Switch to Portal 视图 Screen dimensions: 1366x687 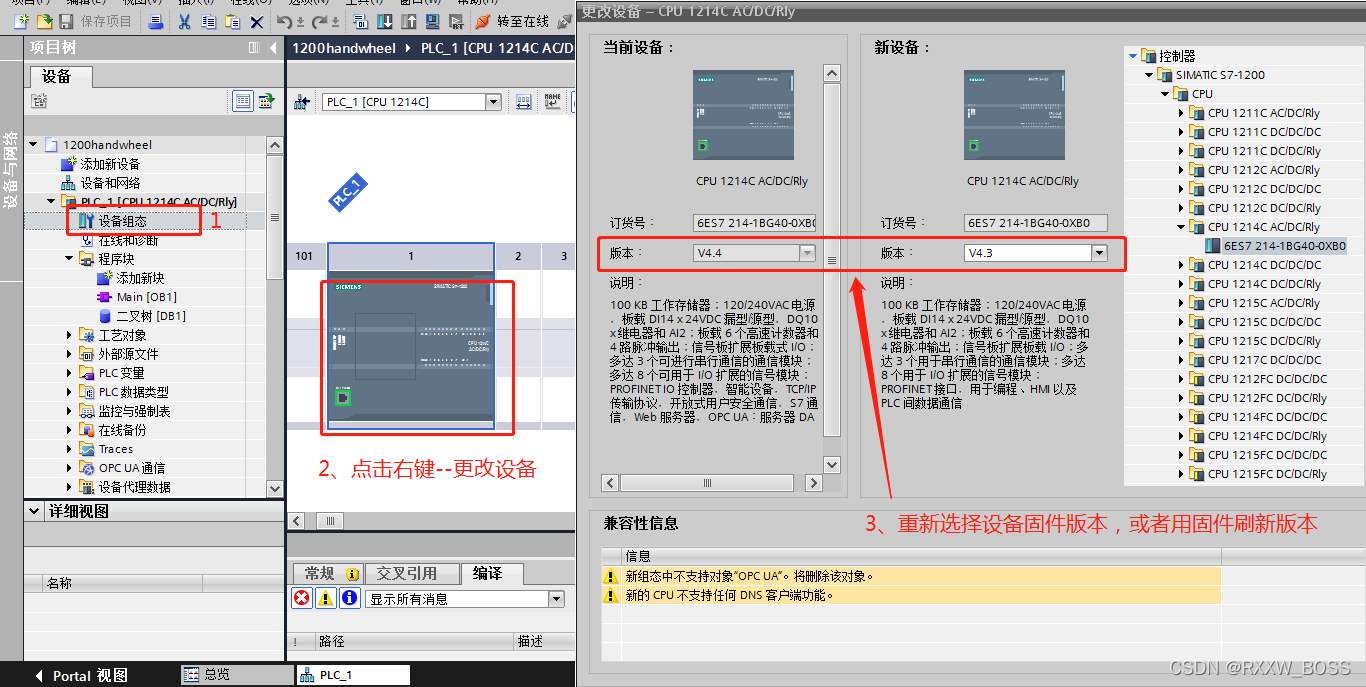[82, 675]
